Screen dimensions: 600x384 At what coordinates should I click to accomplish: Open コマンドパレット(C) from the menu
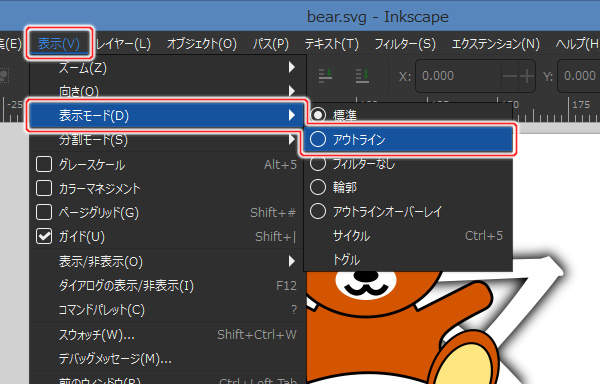point(168,310)
